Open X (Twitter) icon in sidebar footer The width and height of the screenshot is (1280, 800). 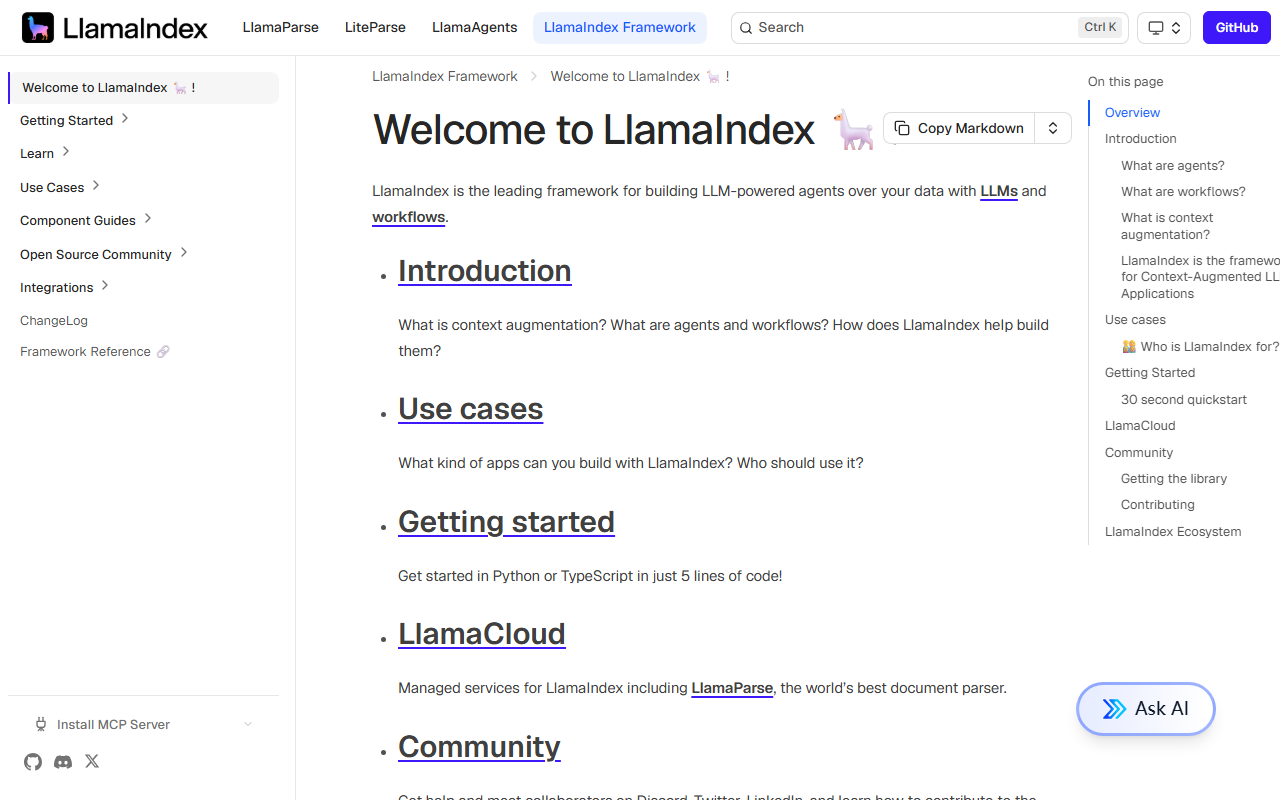(x=92, y=761)
